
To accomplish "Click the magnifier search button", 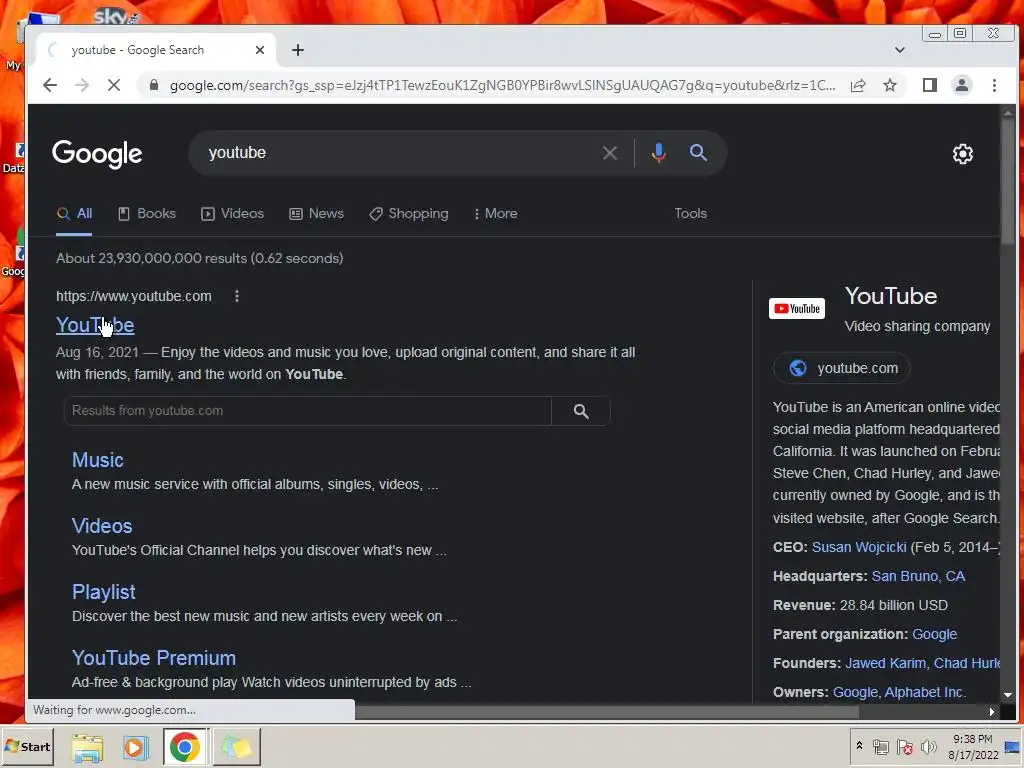I will [x=698, y=153].
